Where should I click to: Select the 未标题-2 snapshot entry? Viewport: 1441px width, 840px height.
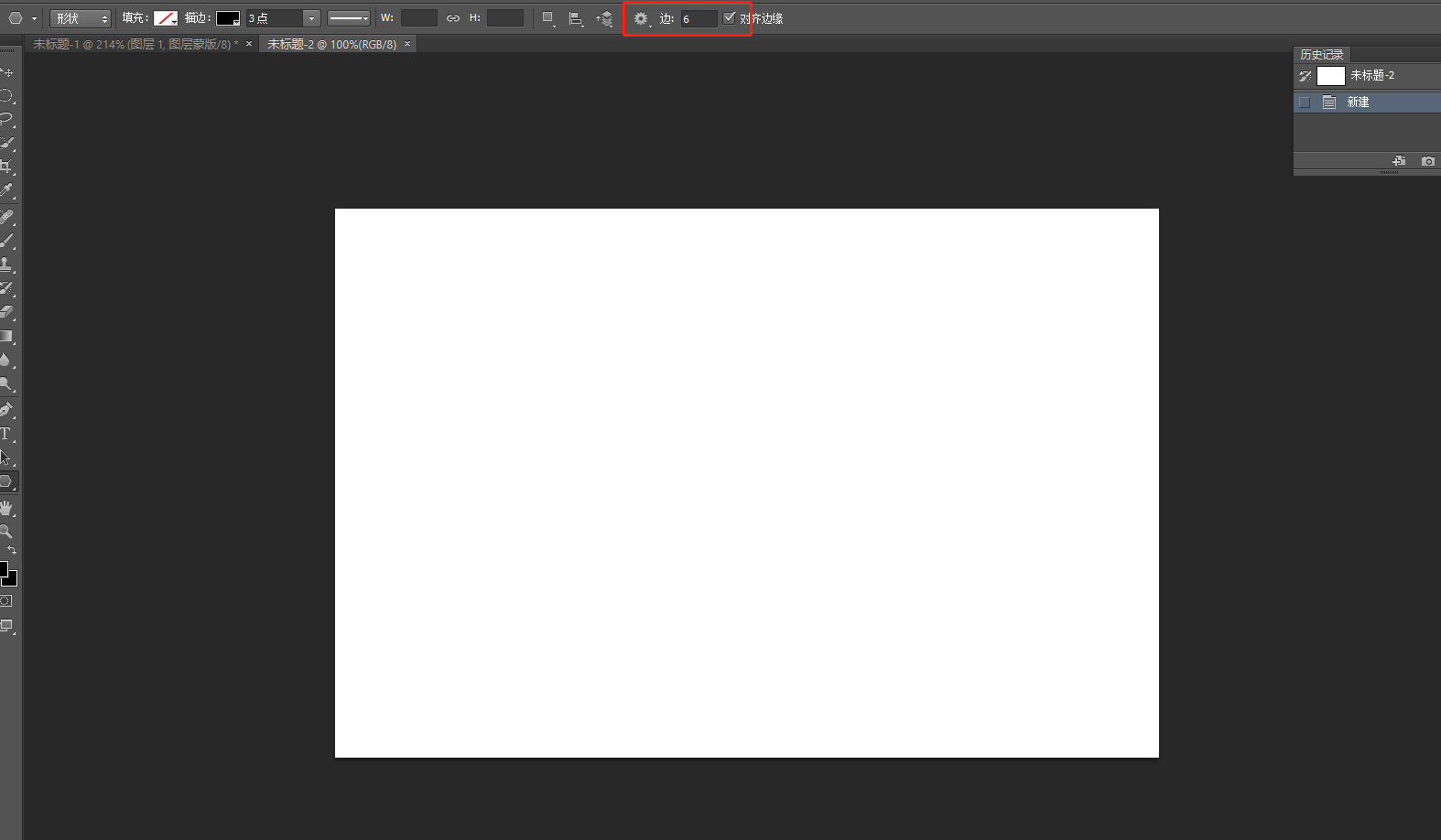1367,76
